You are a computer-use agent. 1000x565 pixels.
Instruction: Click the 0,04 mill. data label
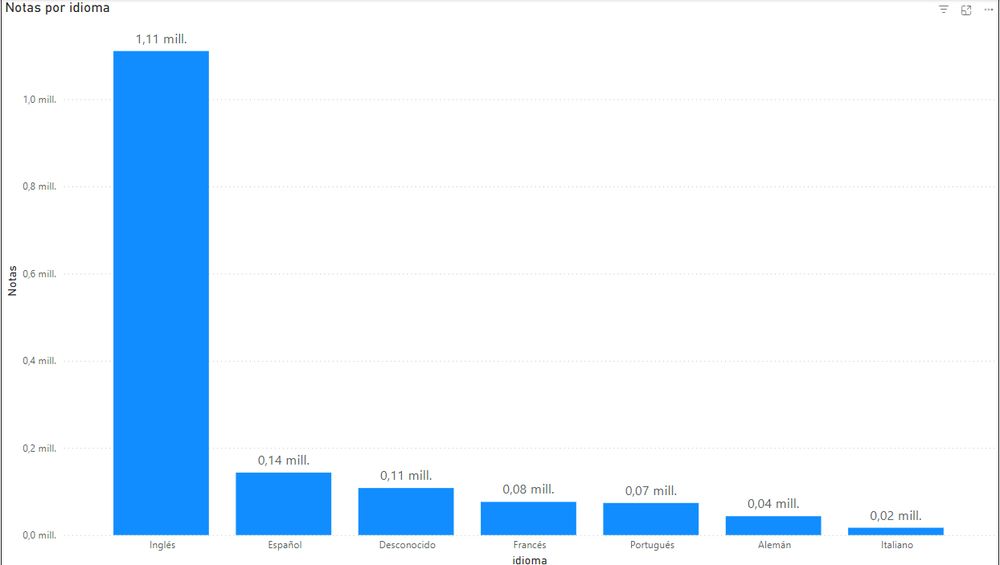774,504
